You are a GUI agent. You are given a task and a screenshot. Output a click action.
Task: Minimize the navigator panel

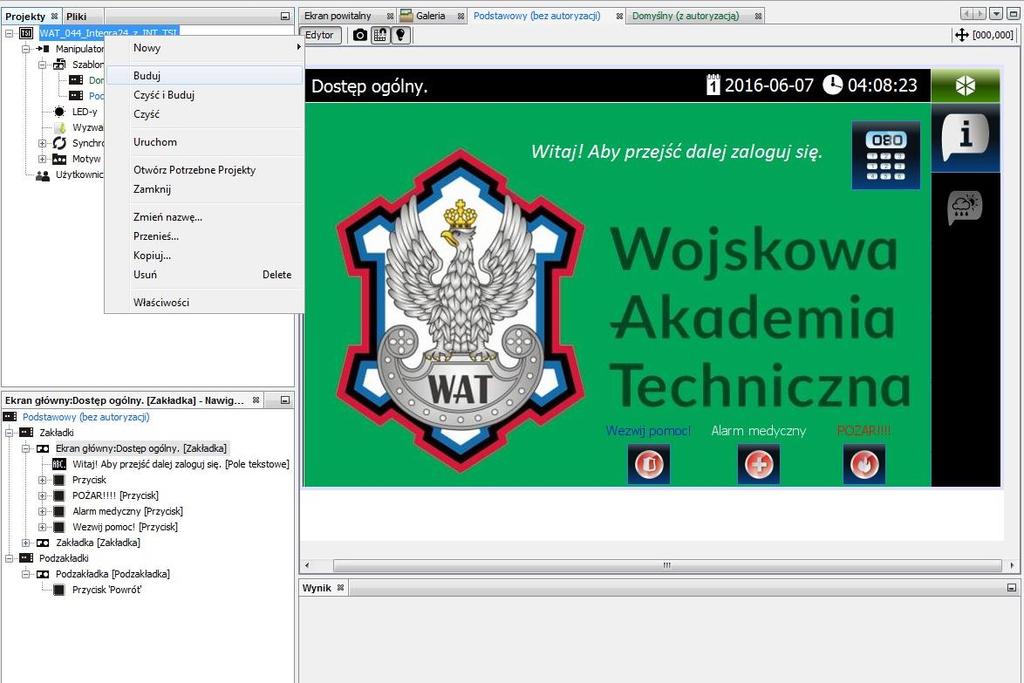coord(285,400)
